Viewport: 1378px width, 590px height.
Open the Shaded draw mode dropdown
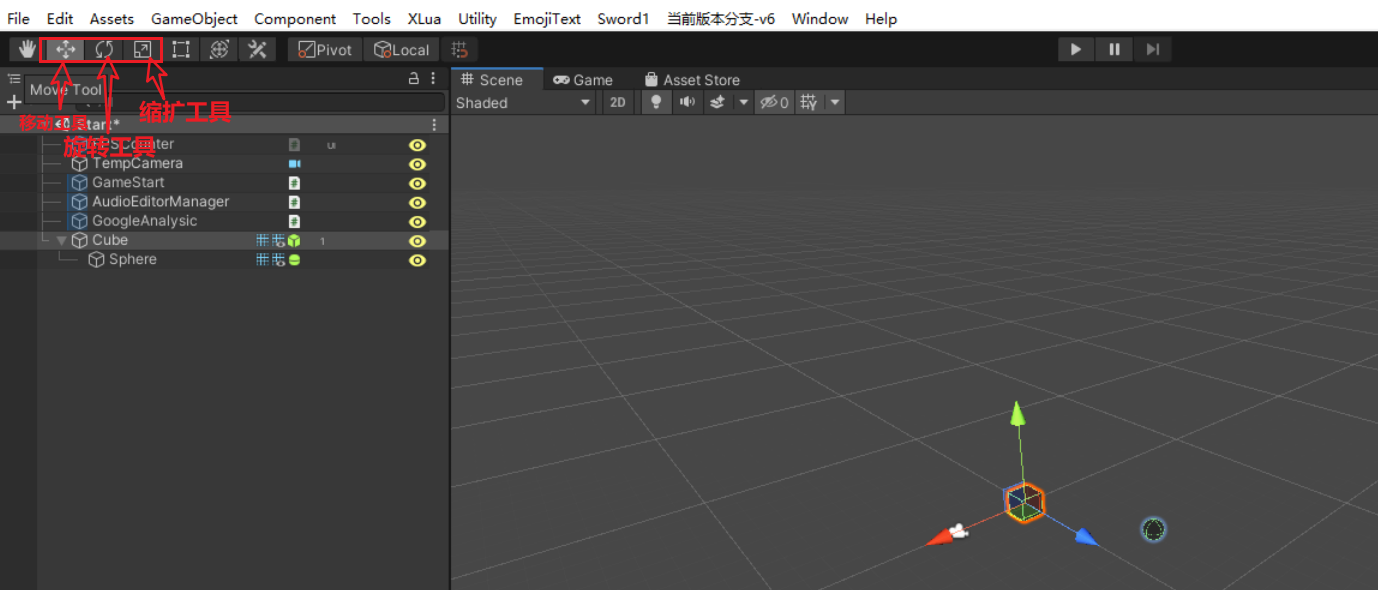[x=523, y=102]
